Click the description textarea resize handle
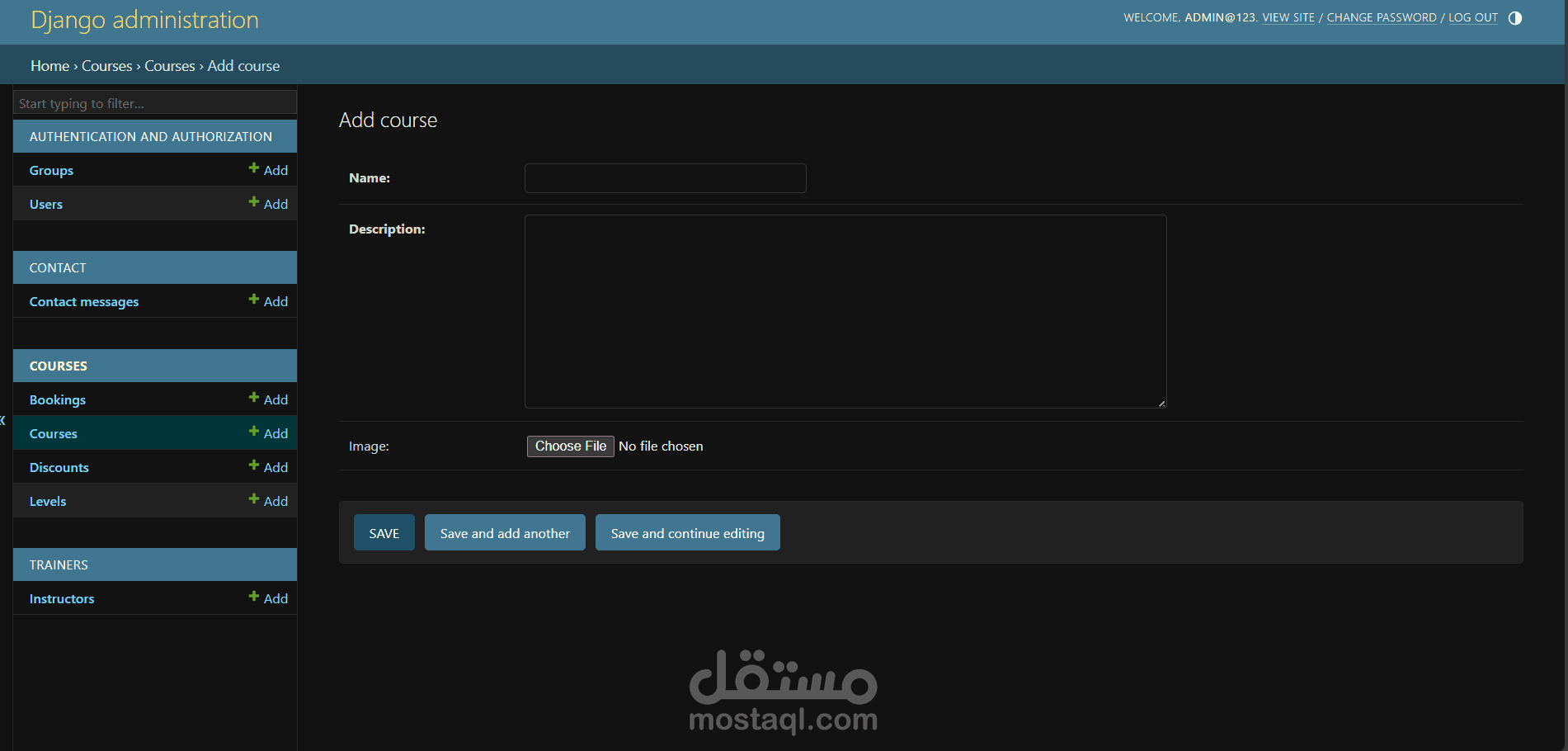The width and height of the screenshot is (1568, 751). click(x=1161, y=403)
